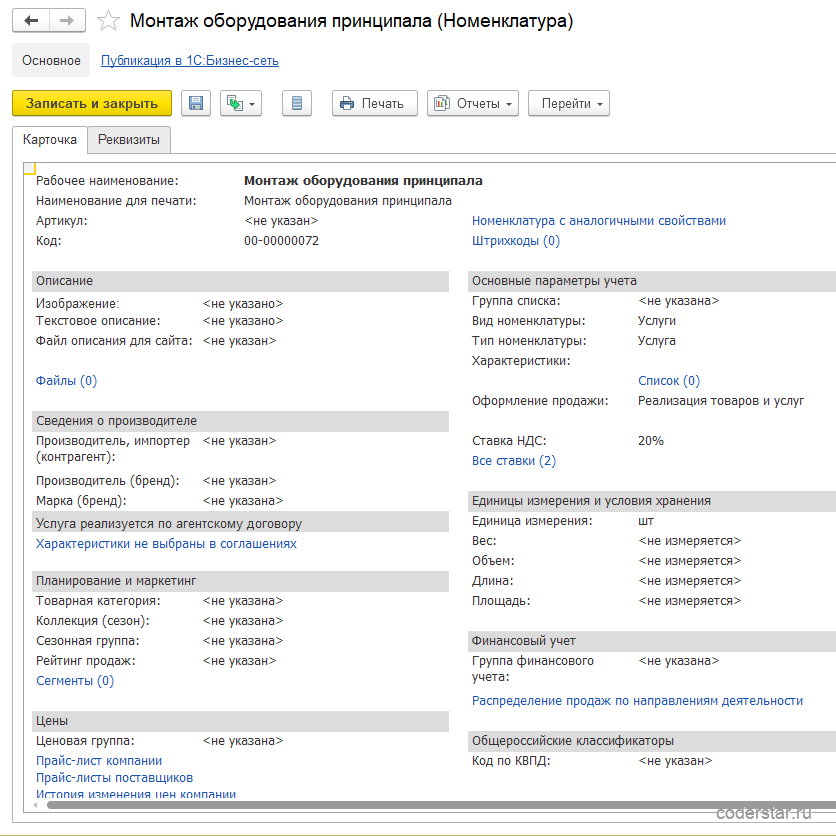The height and width of the screenshot is (836, 836).
Task: Click the Ценовая группа value
Action: tap(243, 741)
